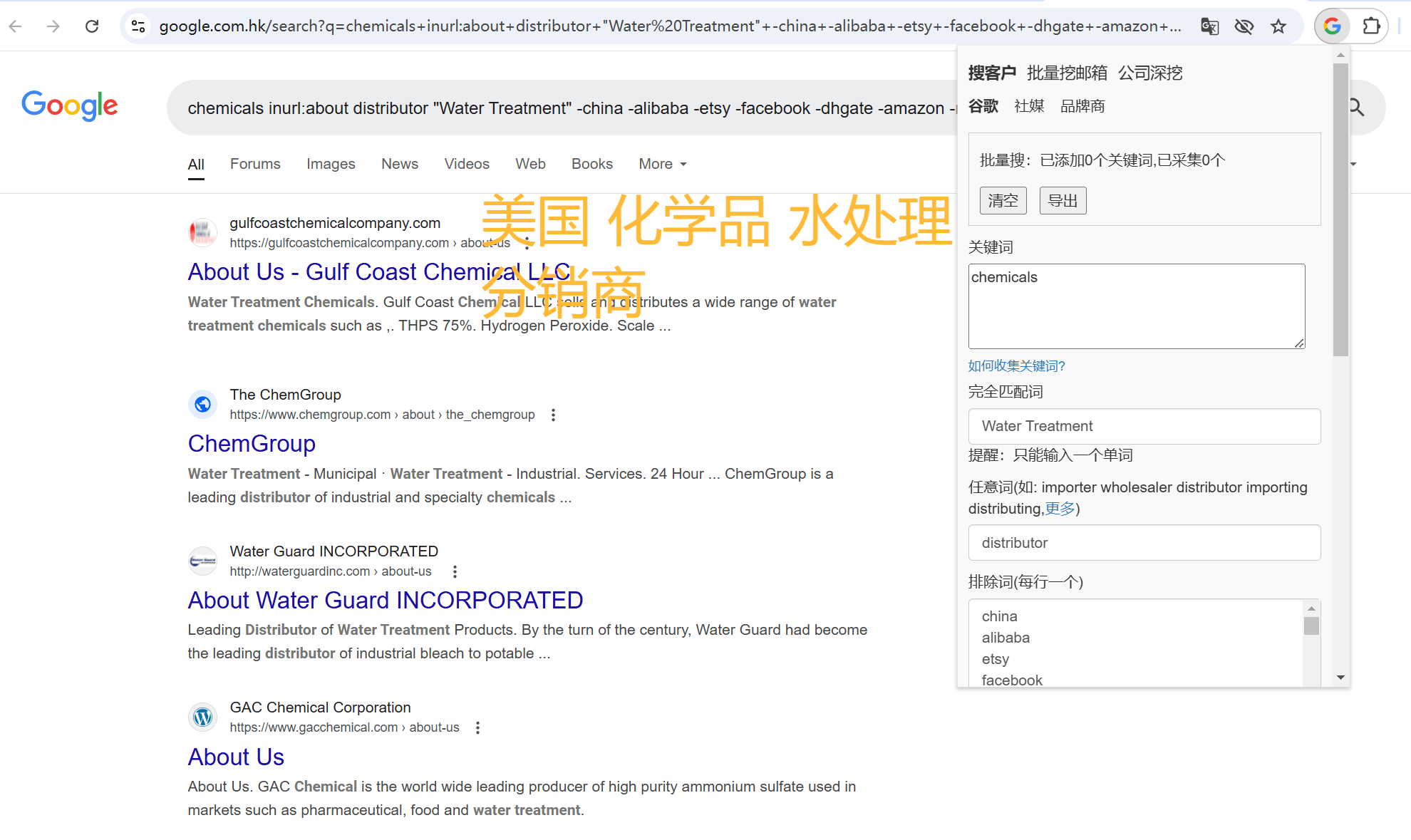Click the Google logo
The width and height of the screenshot is (1411, 840).
[x=70, y=105]
